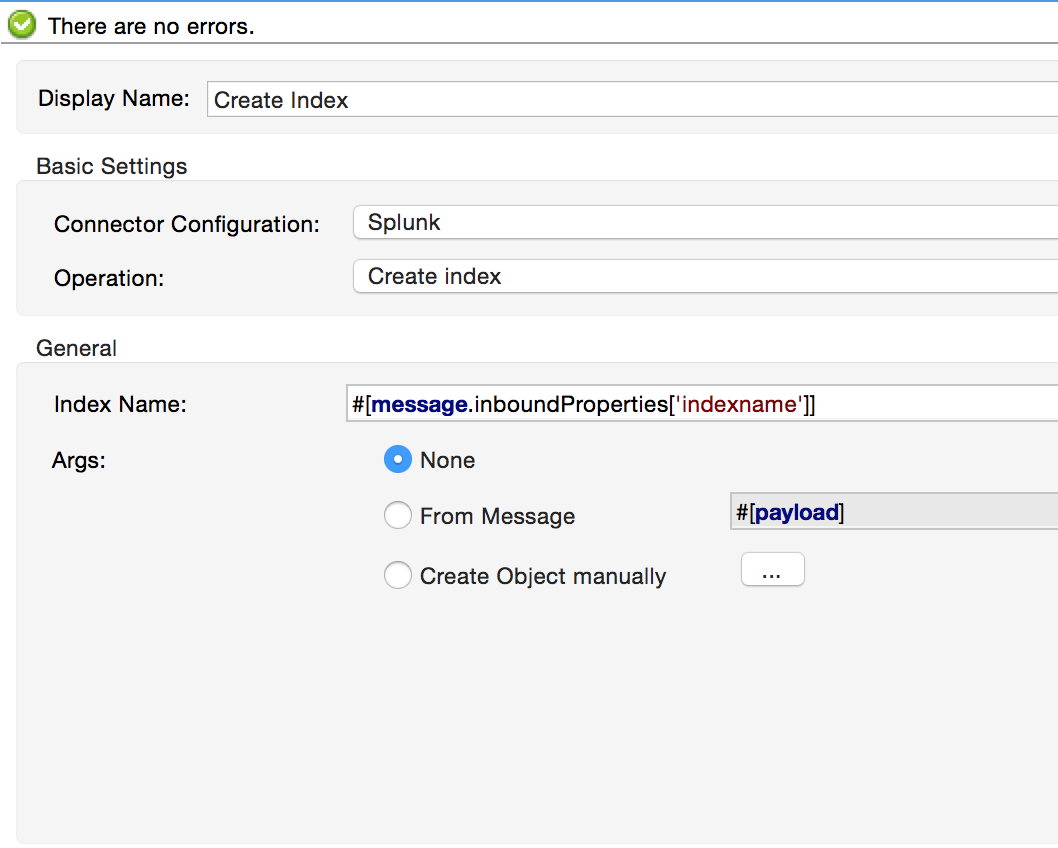Choose Create Object manually for Args

(398, 576)
